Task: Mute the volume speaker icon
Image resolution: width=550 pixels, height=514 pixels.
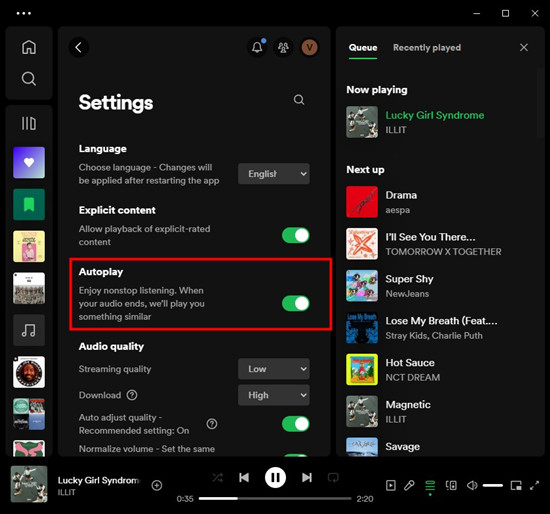Action: (x=472, y=486)
